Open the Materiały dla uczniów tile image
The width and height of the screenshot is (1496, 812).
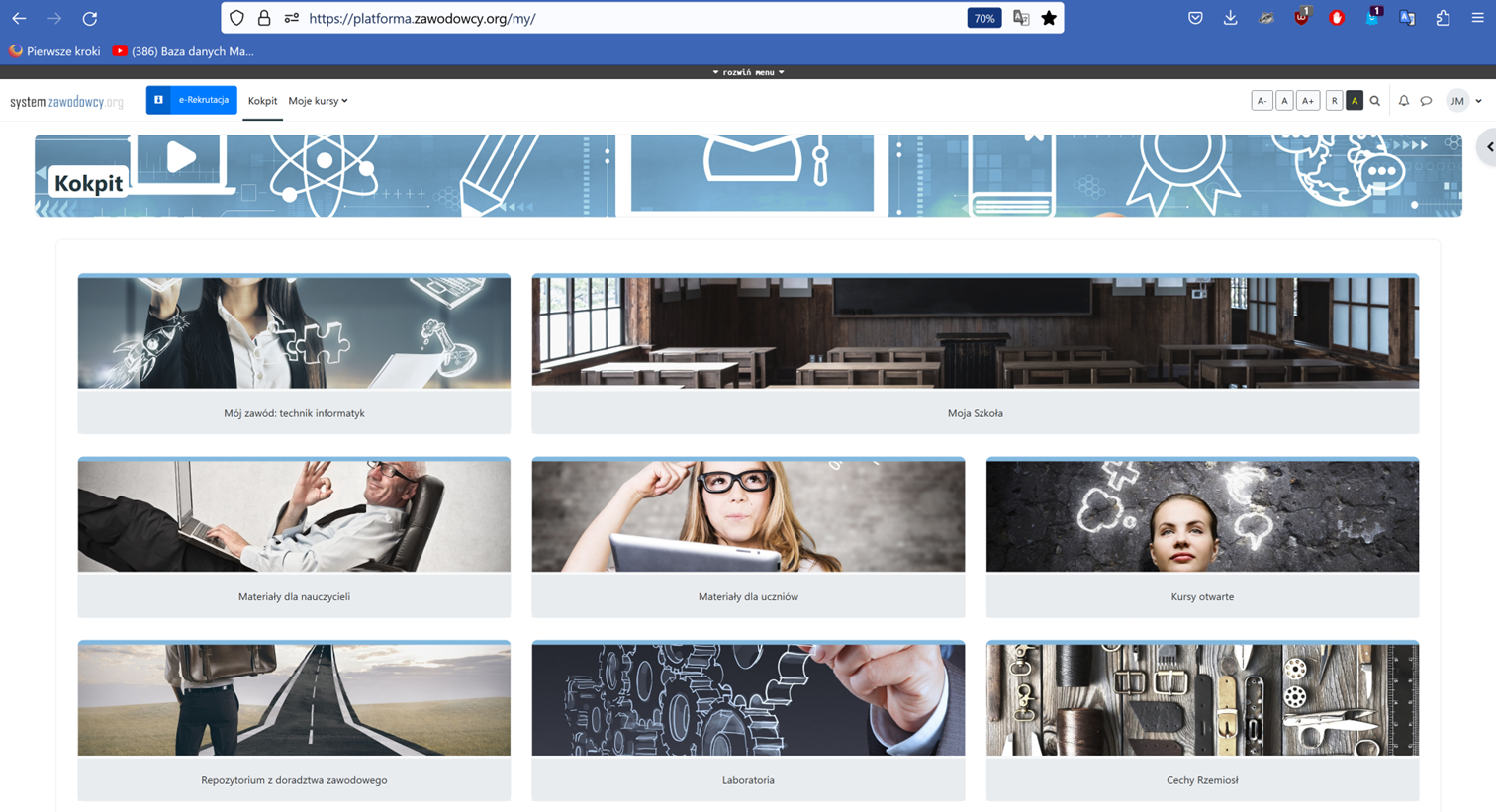pos(748,515)
